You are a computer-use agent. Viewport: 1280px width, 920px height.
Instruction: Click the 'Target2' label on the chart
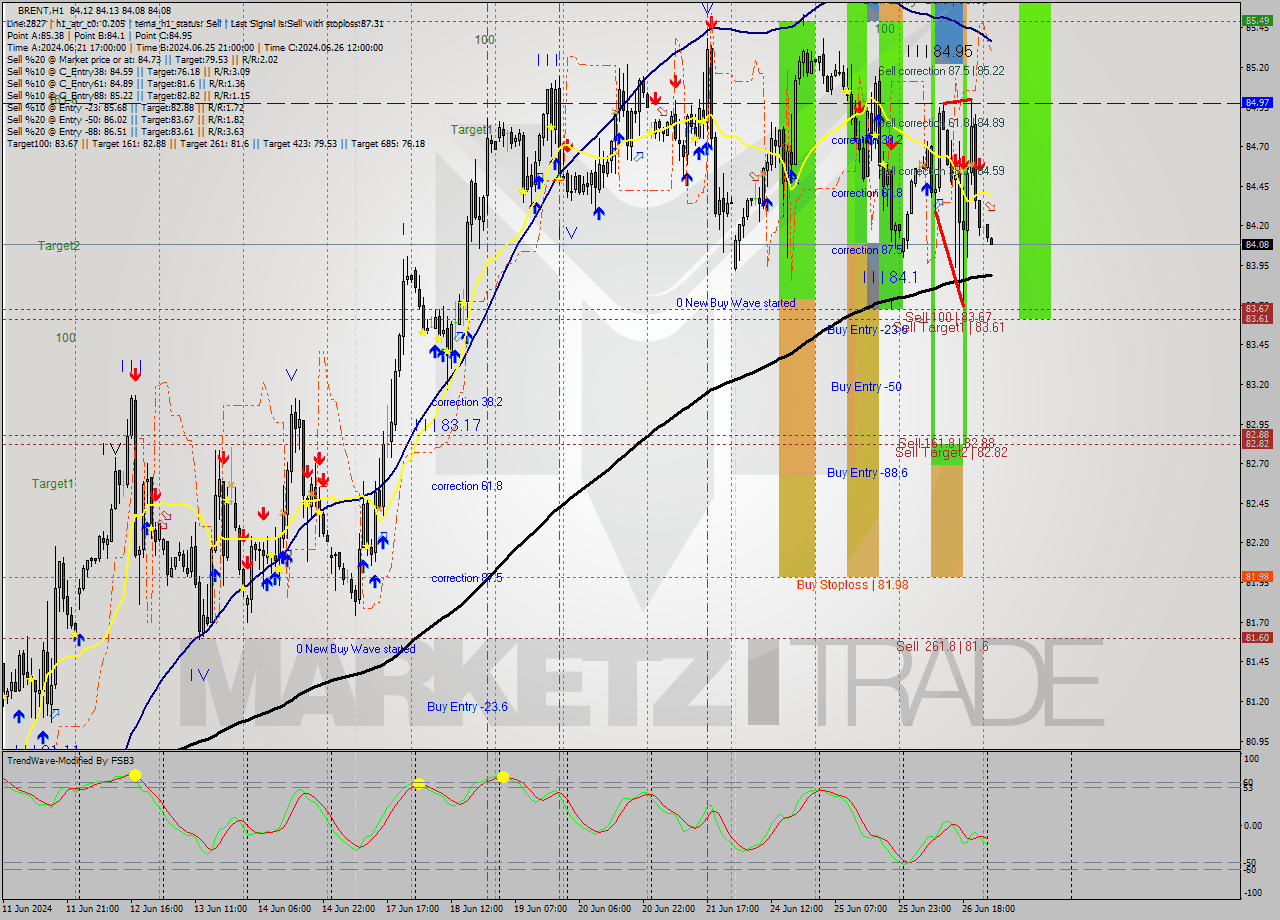[59, 245]
